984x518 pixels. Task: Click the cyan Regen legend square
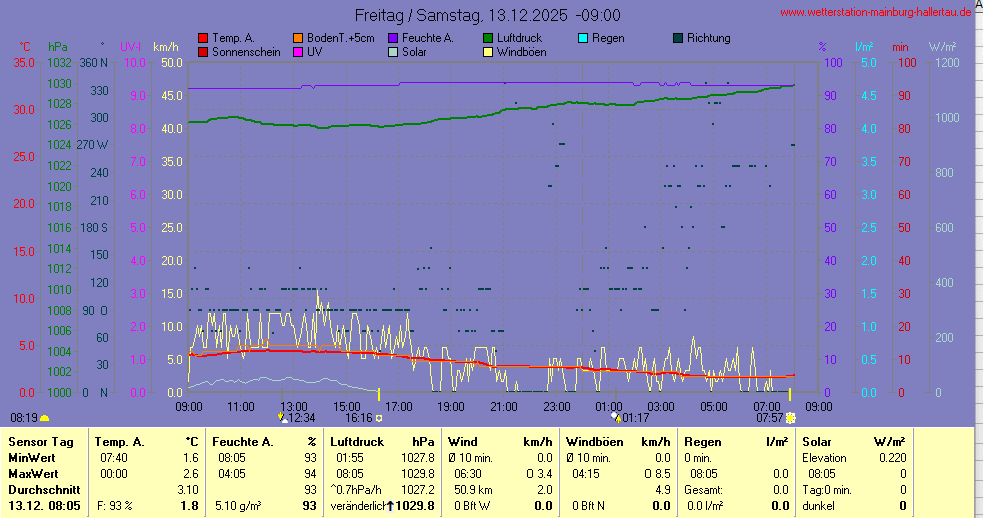(x=583, y=38)
